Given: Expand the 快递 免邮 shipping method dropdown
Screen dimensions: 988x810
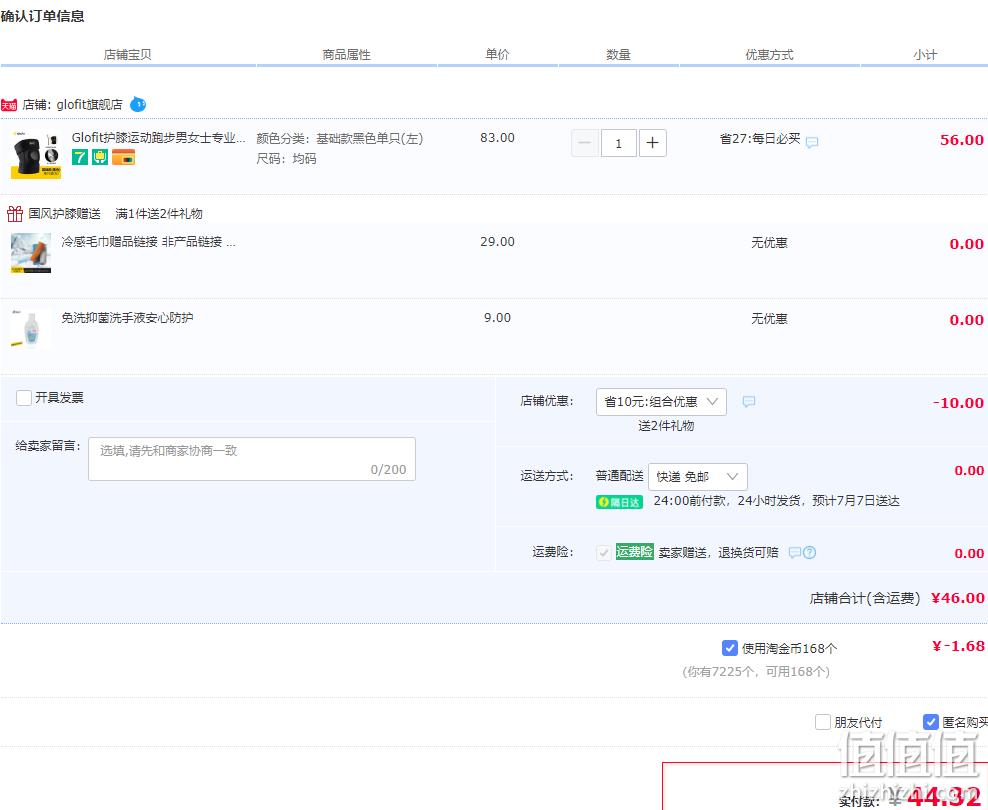Looking at the screenshot, I should point(698,477).
